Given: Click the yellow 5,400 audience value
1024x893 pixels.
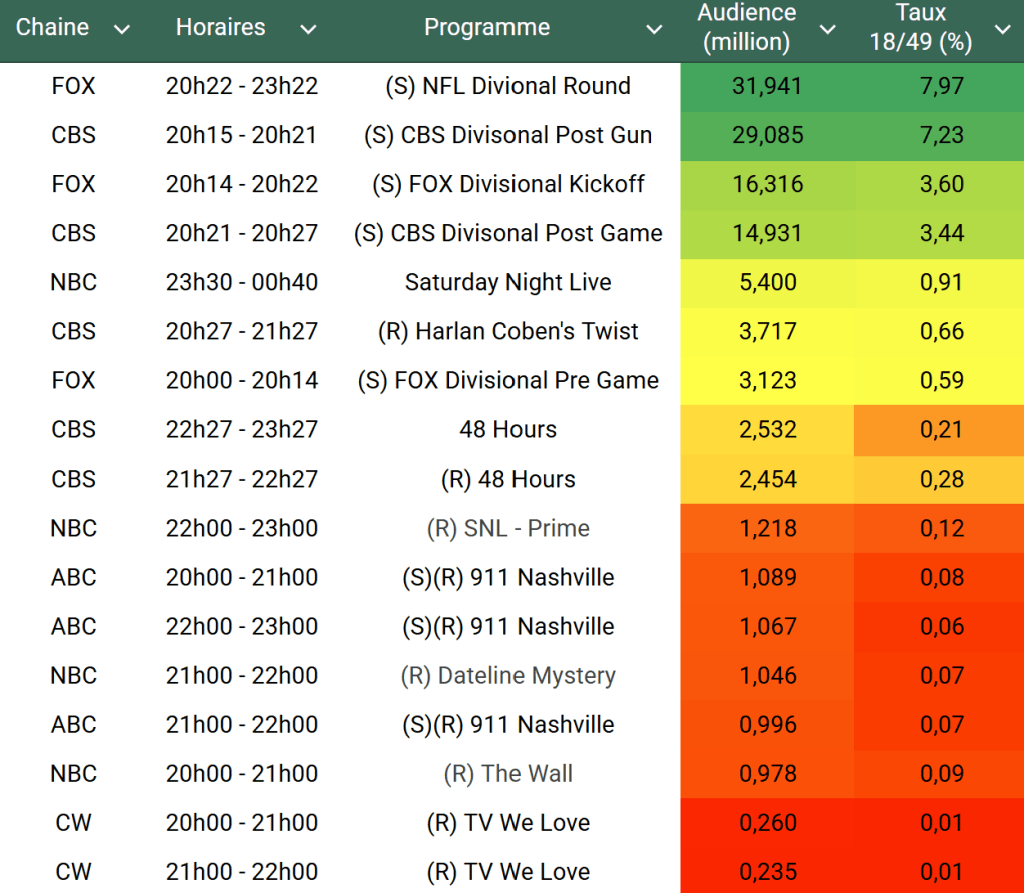Looking at the screenshot, I should point(767,282).
